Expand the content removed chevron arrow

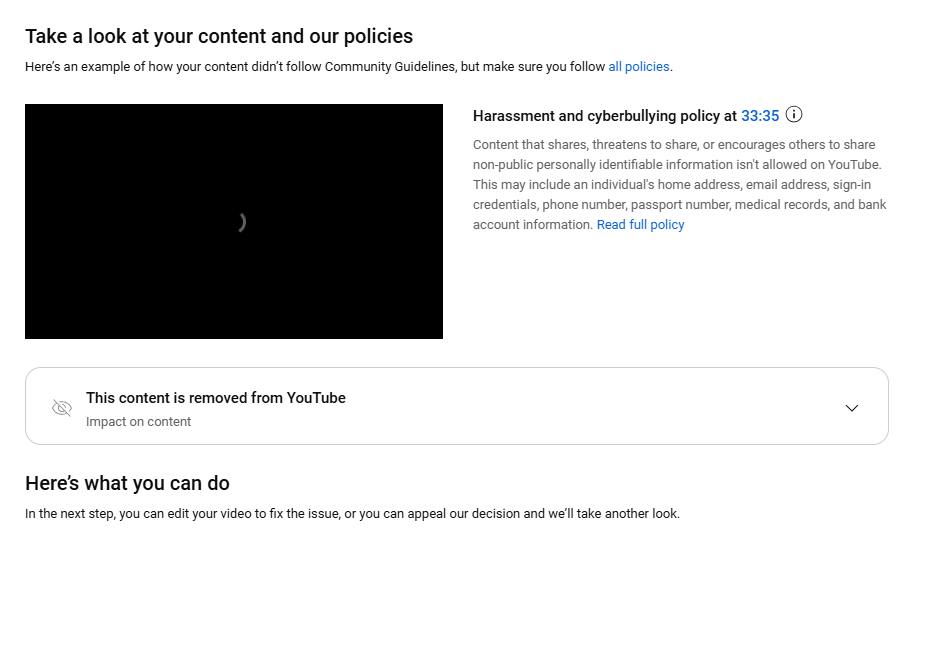[852, 408]
